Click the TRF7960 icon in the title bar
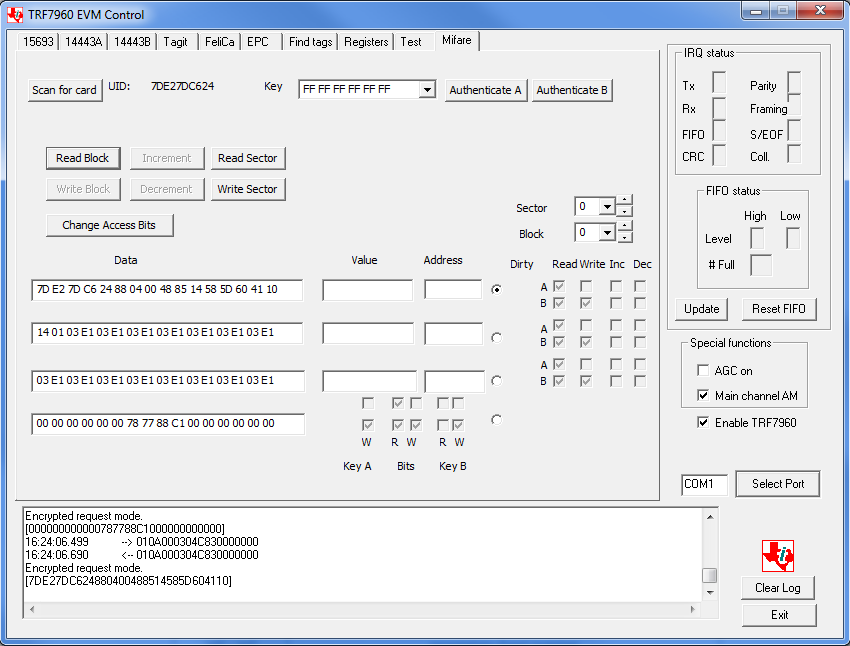 click(x=13, y=14)
